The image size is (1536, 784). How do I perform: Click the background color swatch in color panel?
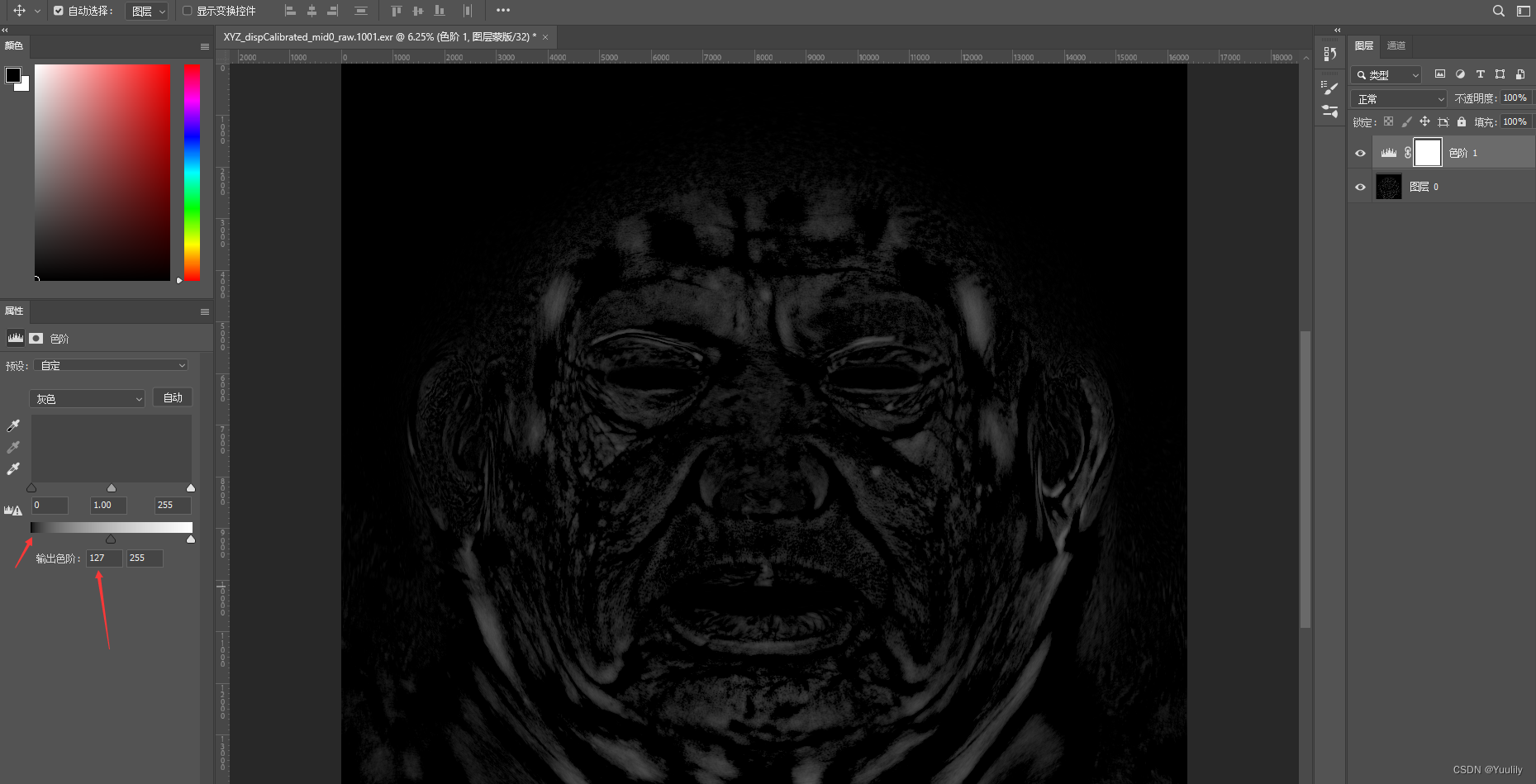tap(24, 85)
